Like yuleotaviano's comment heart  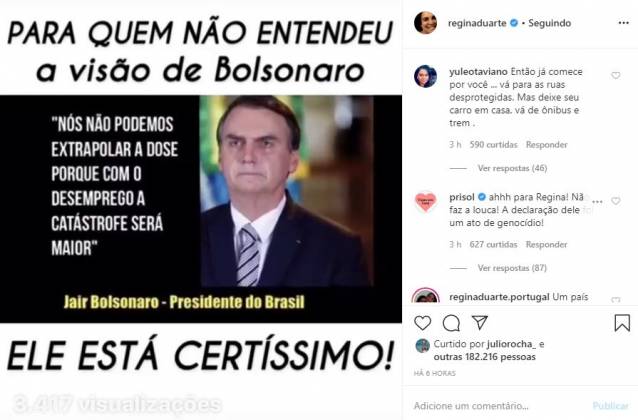click(x=616, y=75)
